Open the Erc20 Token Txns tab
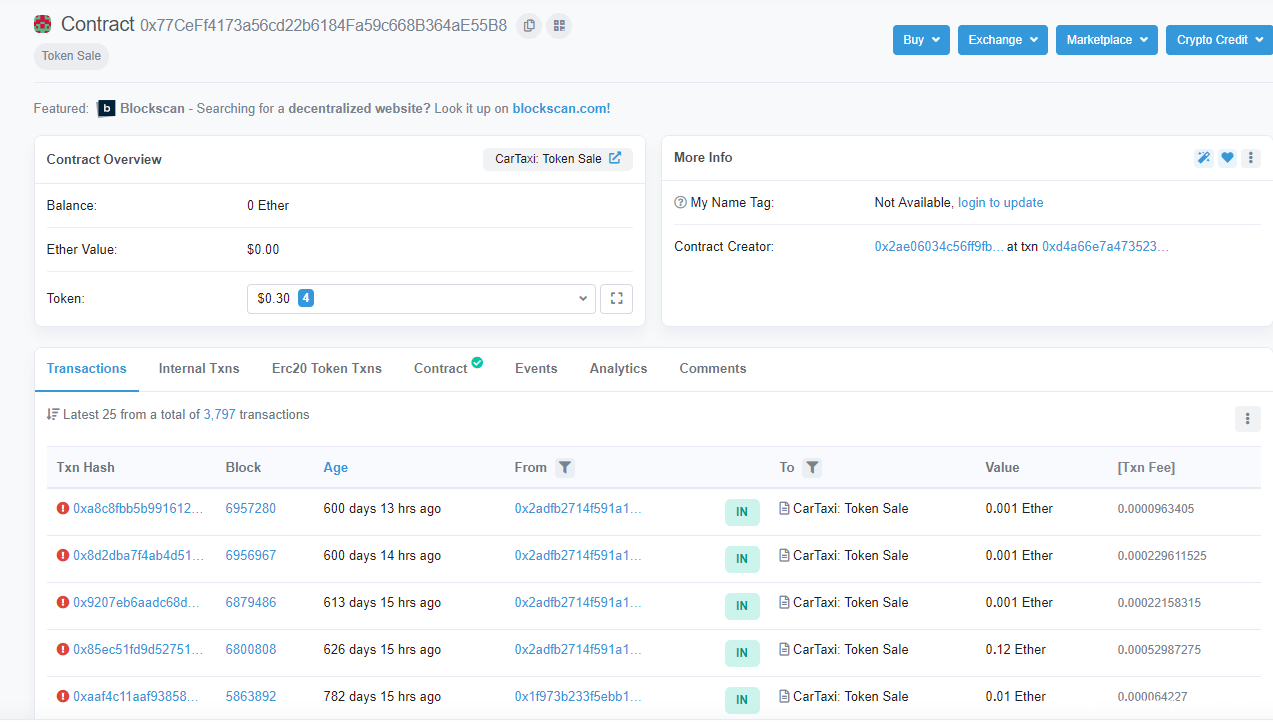1273x722 pixels. 327,368
